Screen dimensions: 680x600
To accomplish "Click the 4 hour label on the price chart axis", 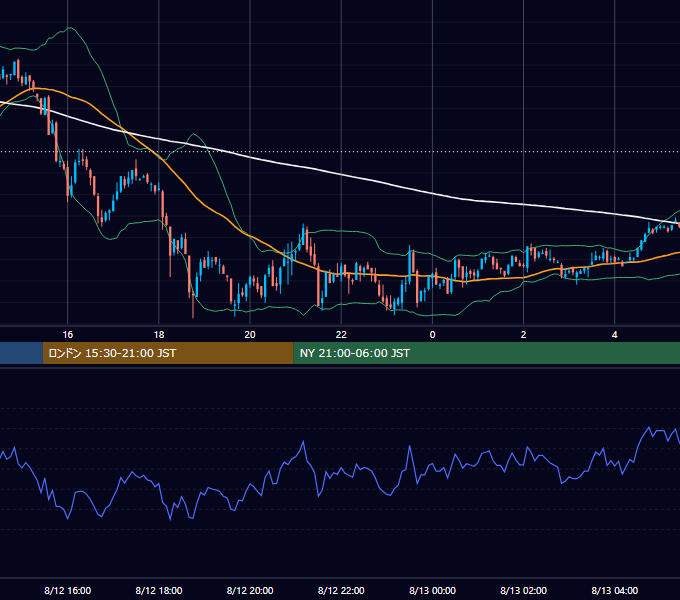I will click(615, 334).
